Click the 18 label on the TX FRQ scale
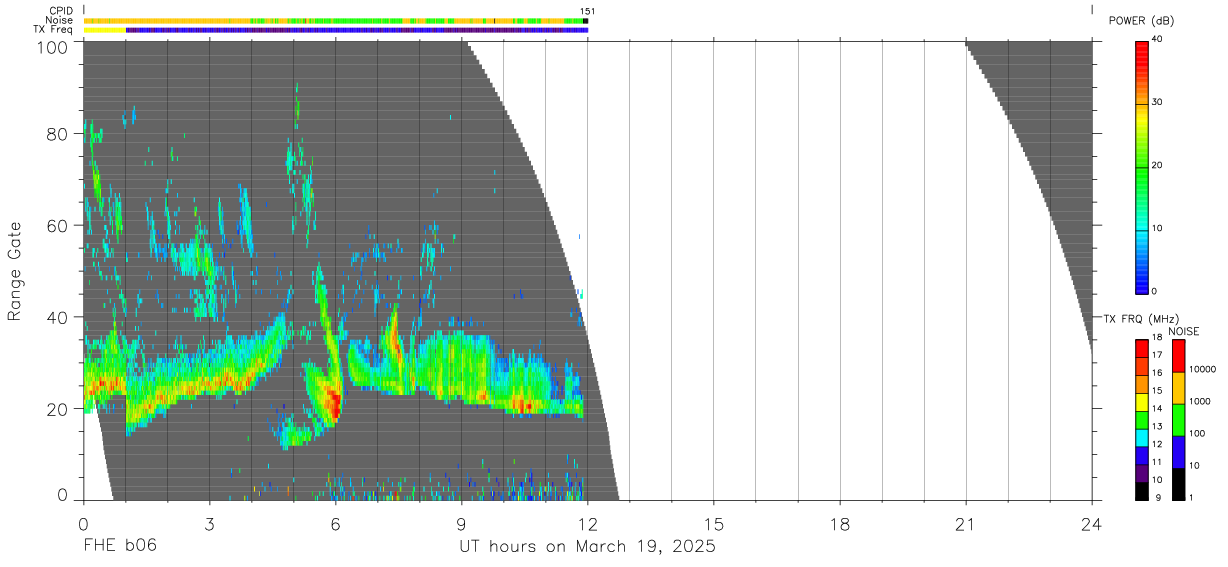The image size is (1228, 567). tap(1157, 338)
